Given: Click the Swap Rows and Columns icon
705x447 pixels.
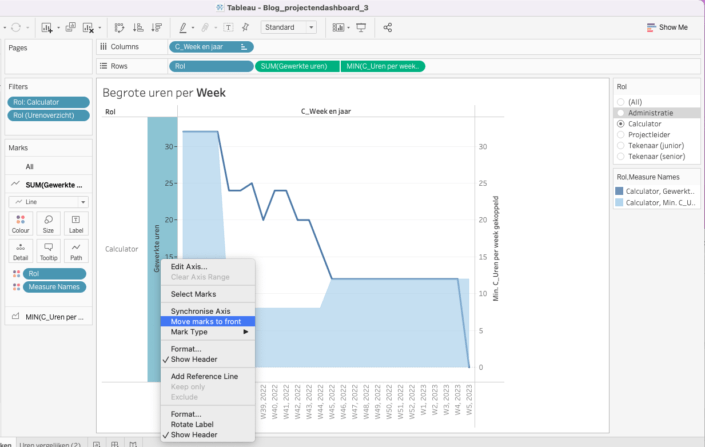Looking at the screenshot, I should [x=118, y=27].
